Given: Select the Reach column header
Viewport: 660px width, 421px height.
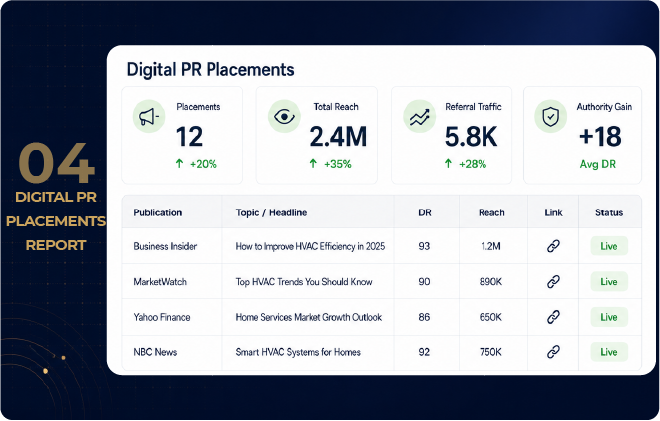Looking at the screenshot, I should click(491, 212).
